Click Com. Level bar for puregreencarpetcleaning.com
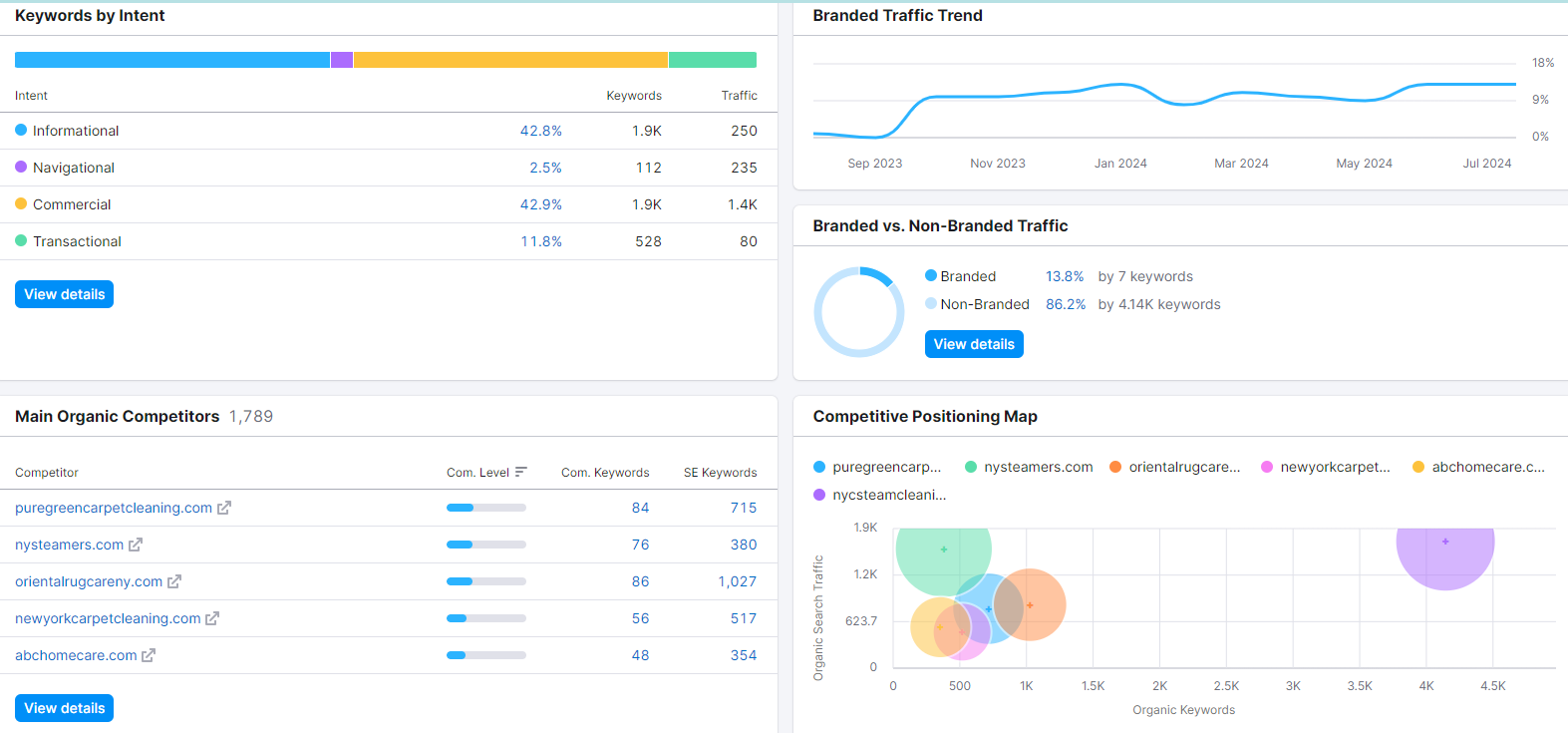1568x733 pixels. coord(486,508)
